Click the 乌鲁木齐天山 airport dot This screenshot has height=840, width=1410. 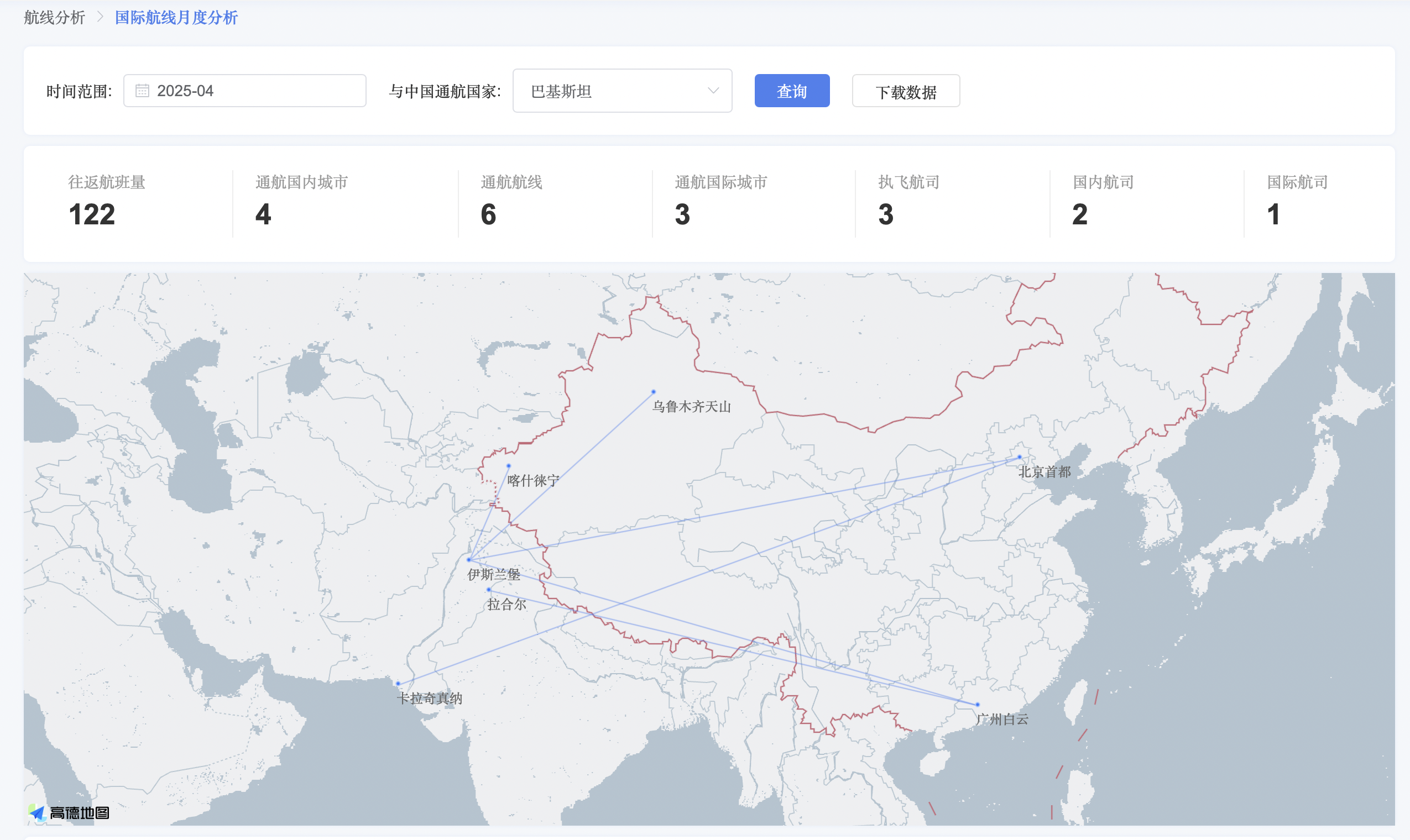point(654,392)
